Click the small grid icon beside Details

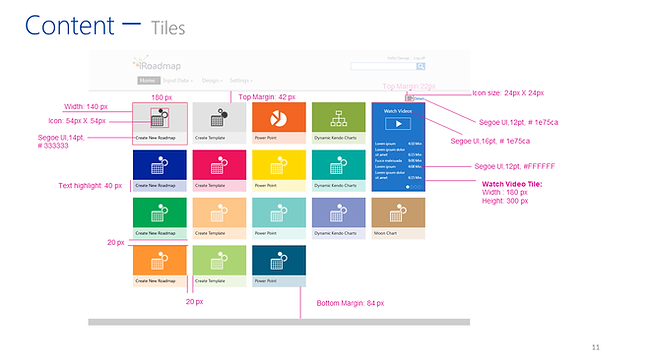pos(409,98)
